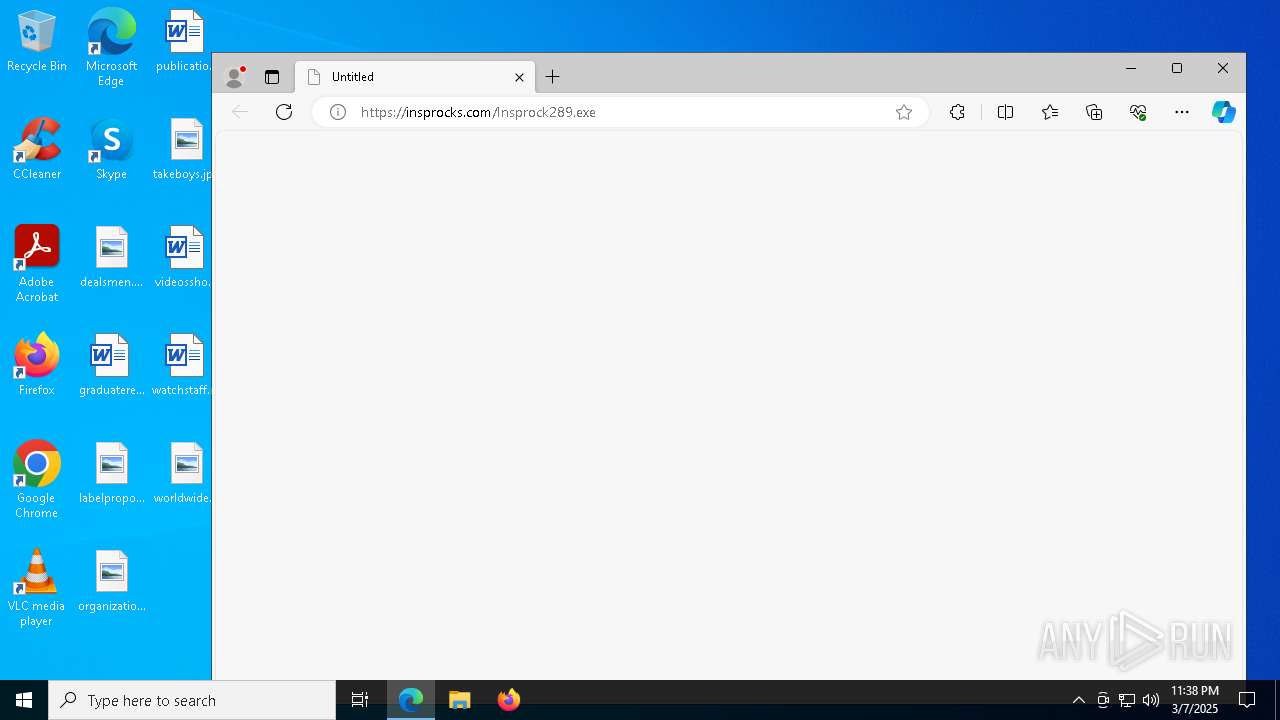Open Firefox from the taskbar
1280x720 pixels.
[509, 700]
